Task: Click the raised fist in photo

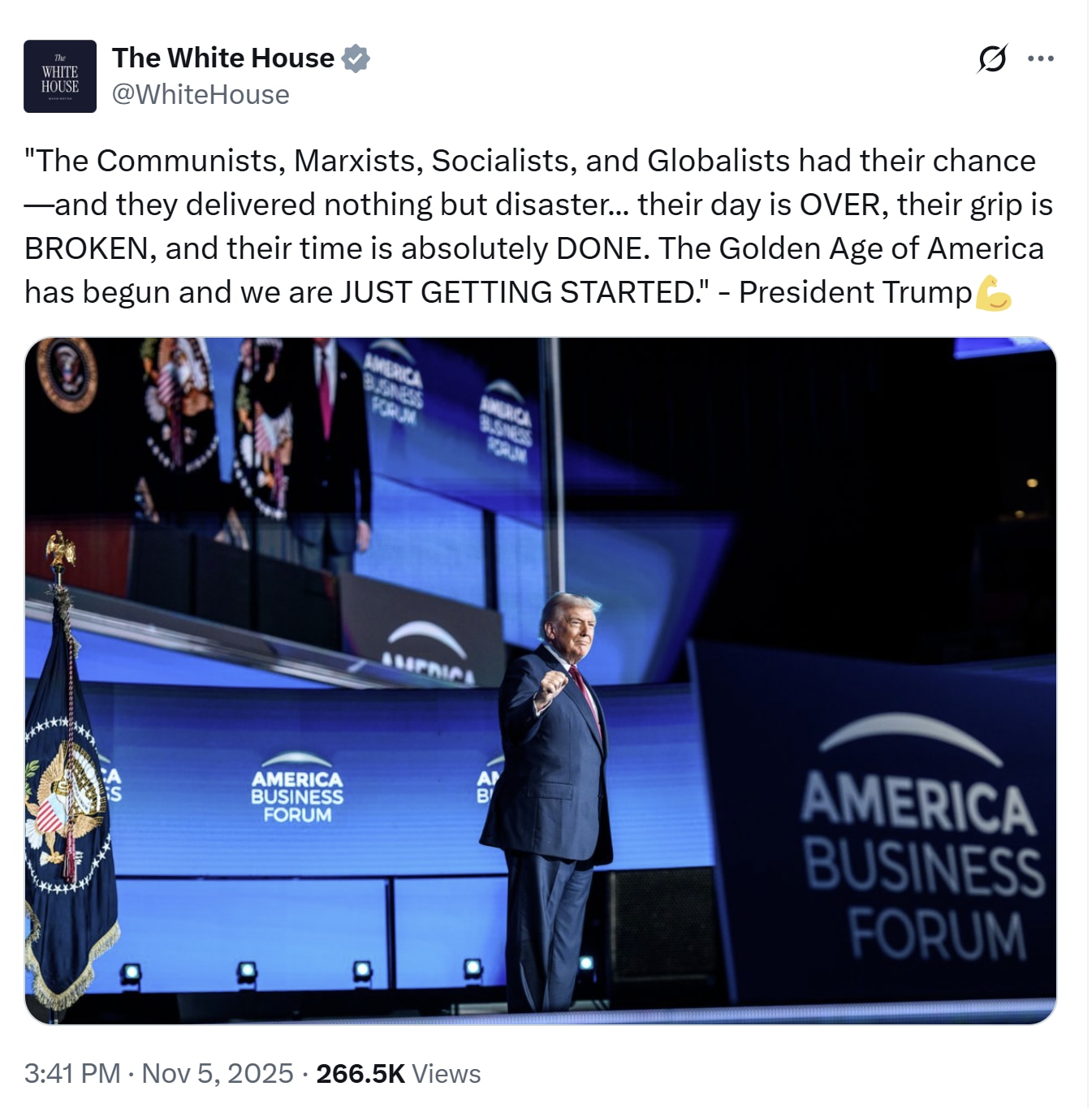Action: coord(552,686)
